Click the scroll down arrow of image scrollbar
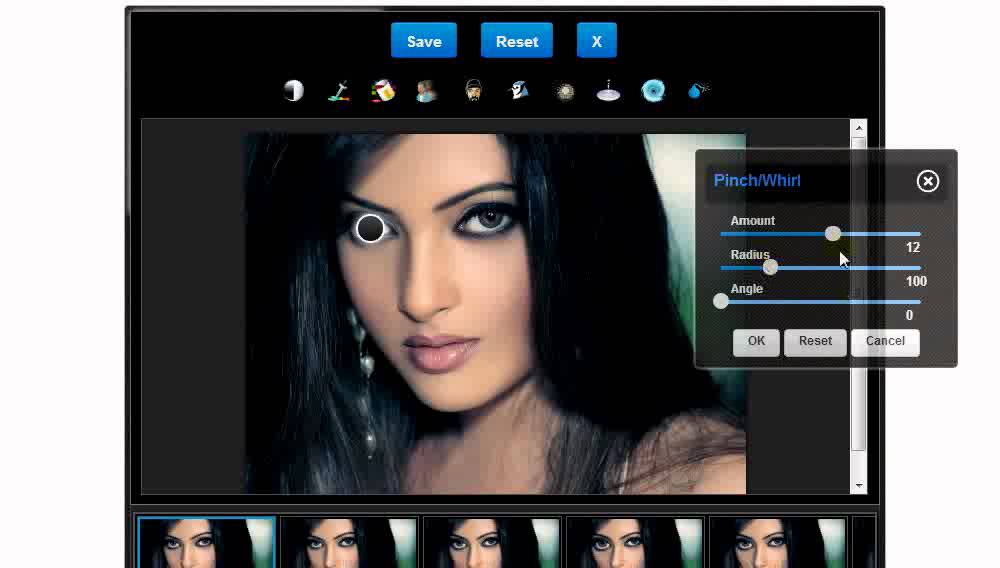1000x568 pixels. tap(858, 486)
